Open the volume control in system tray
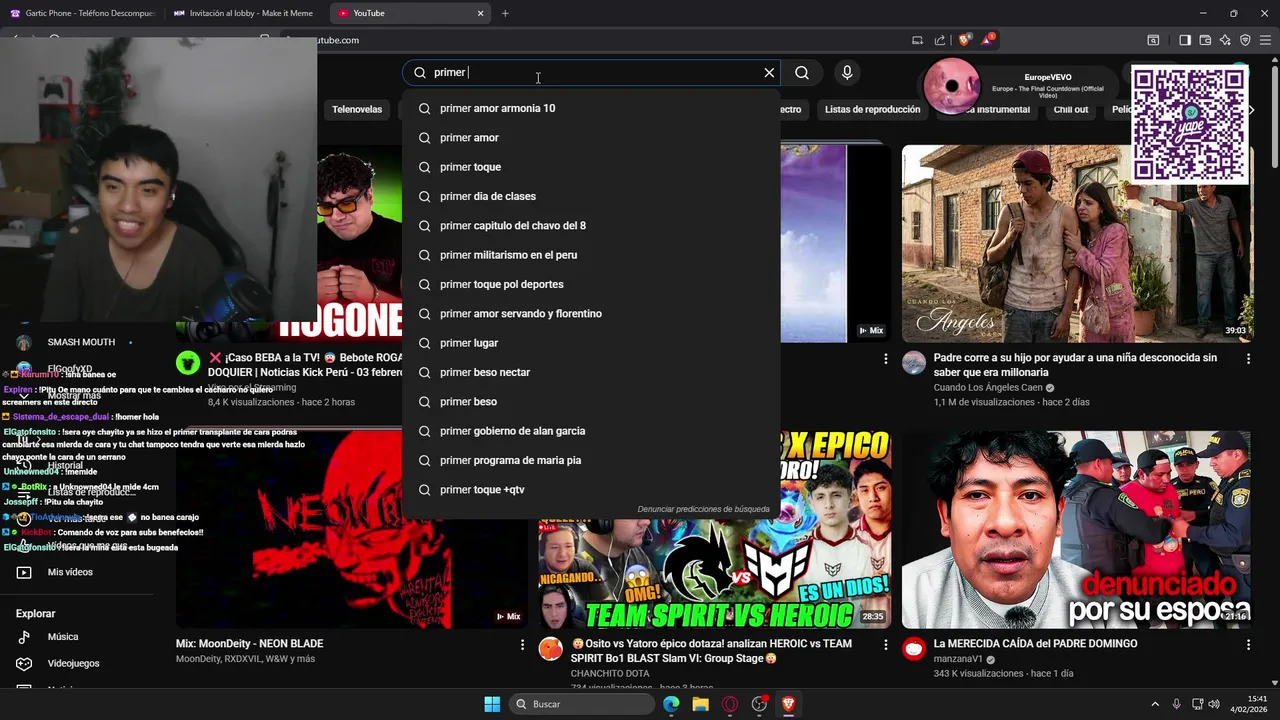Viewport: 1280px width, 720px height. [1214, 704]
